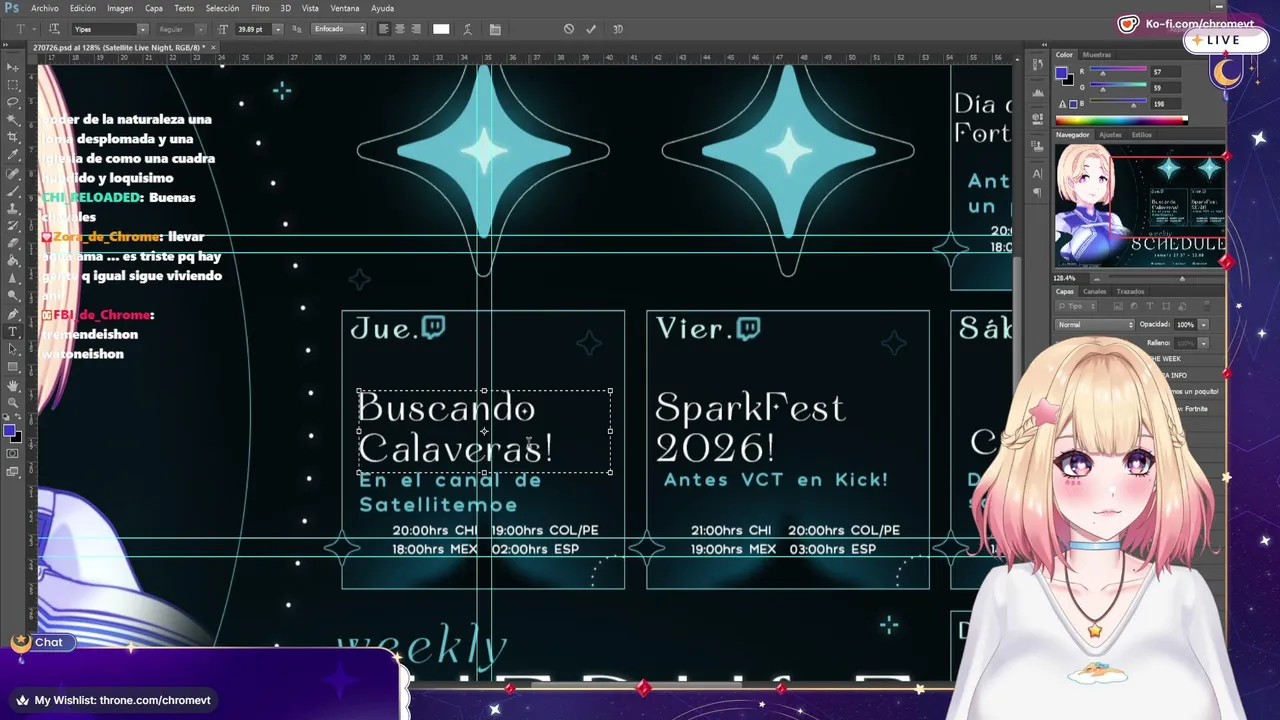
Task: Align text left
Action: click(x=384, y=29)
